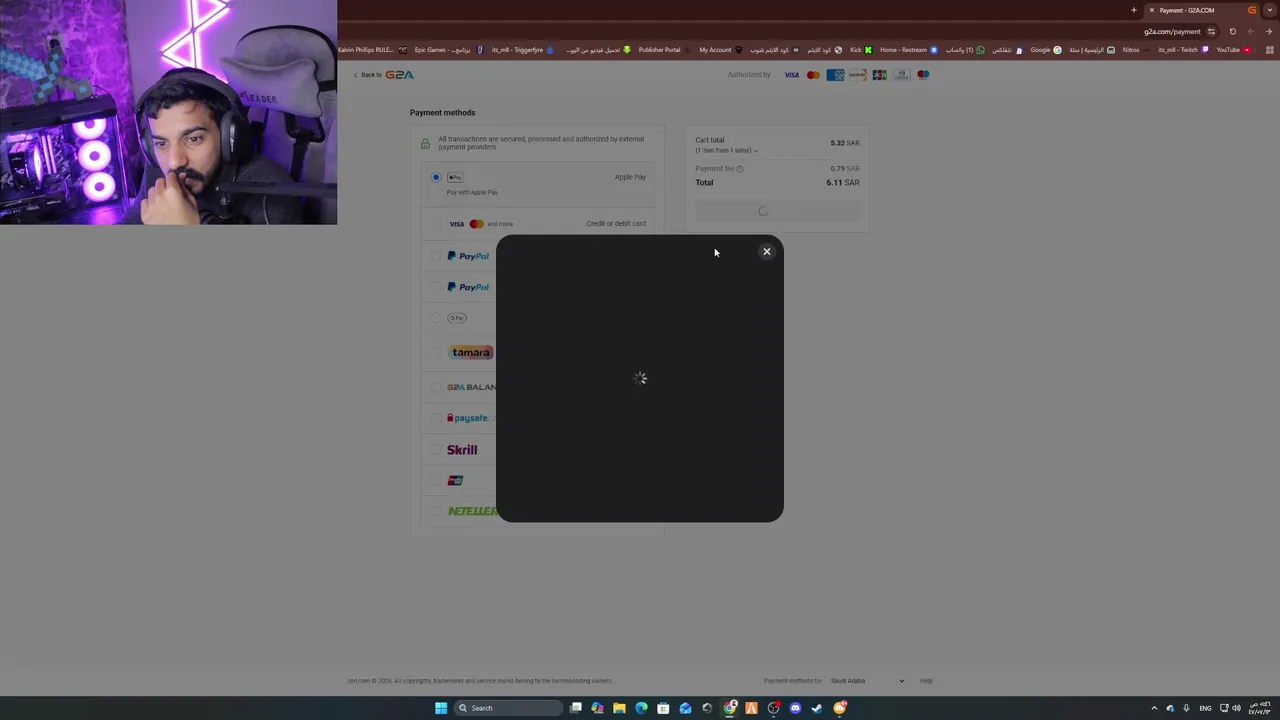Open the Home - Restream bookmark
This screenshot has height=720, width=1280.
click(908, 50)
